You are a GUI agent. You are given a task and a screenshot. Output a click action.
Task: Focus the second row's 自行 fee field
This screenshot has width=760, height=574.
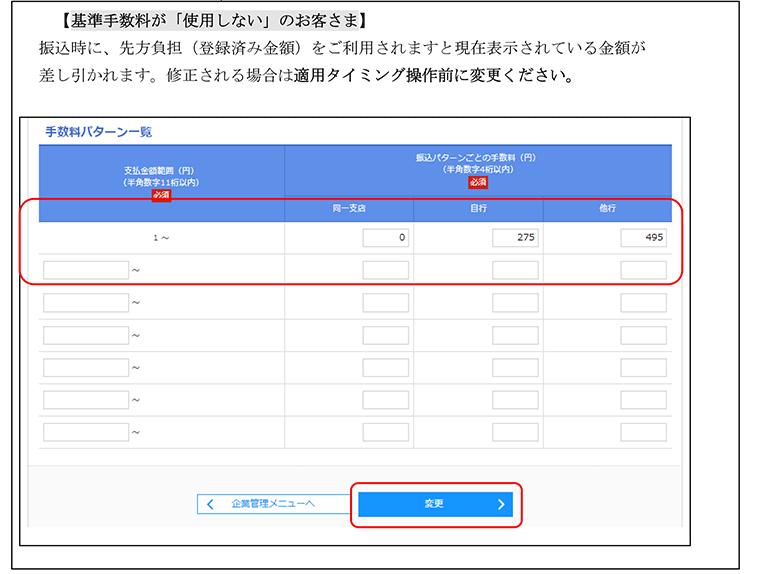(x=515, y=270)
